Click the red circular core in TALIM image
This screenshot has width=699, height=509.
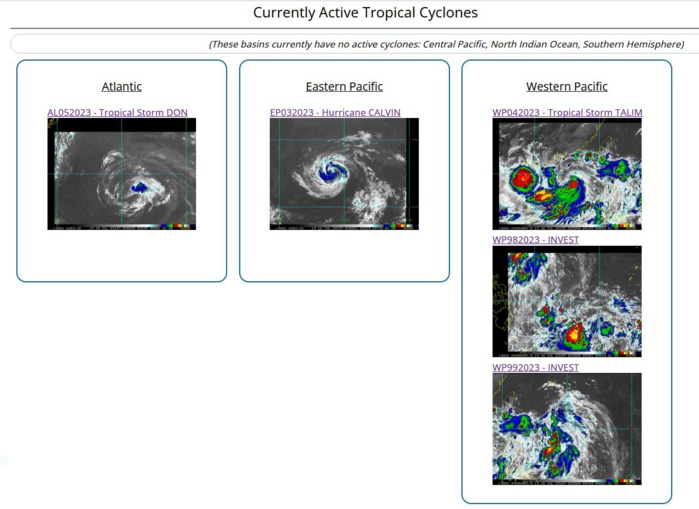522,180
